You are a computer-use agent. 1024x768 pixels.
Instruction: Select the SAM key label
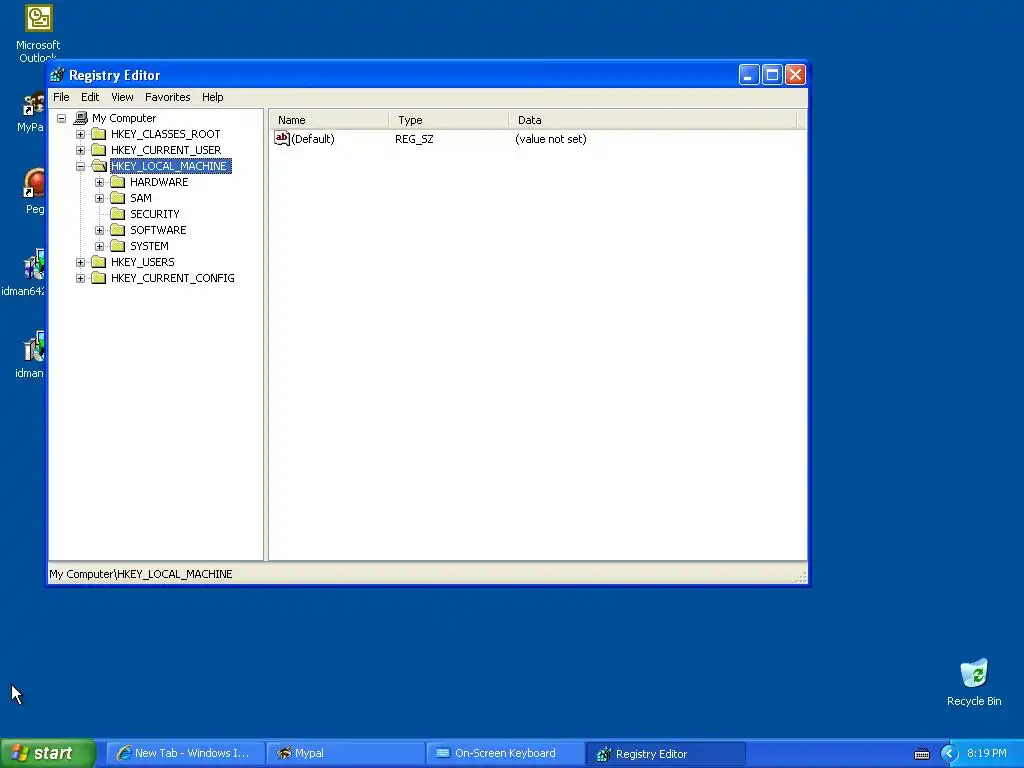tap(140, 198)
